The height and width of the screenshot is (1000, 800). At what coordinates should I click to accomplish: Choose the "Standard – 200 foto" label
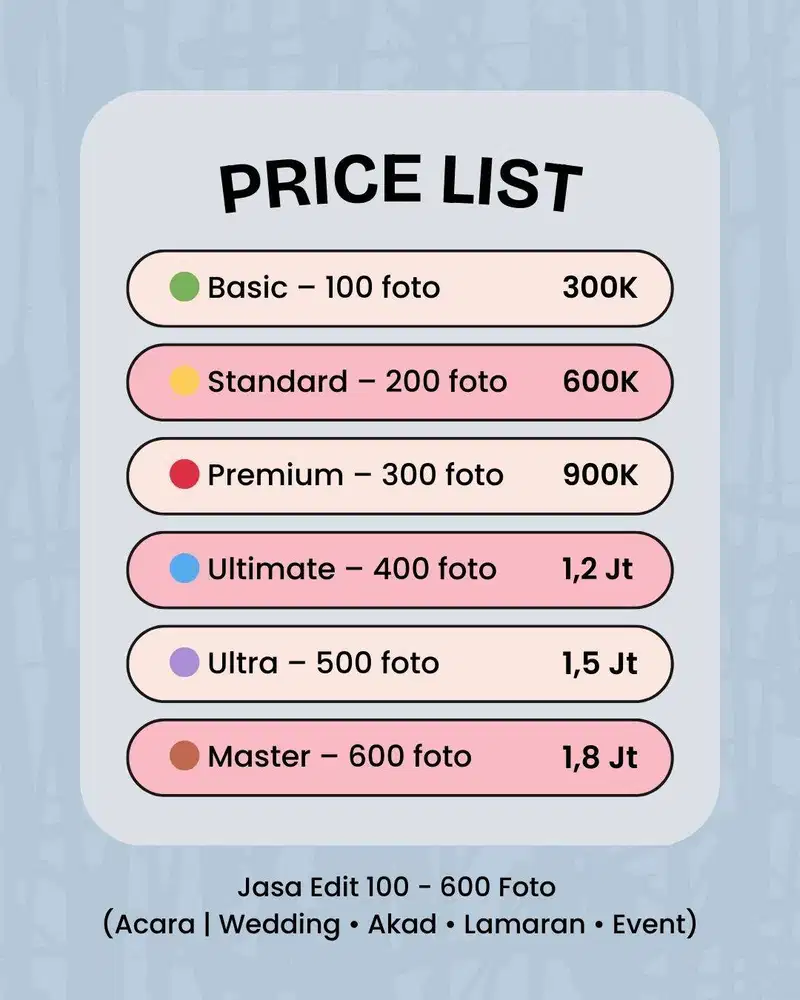(x=357, y=381)
